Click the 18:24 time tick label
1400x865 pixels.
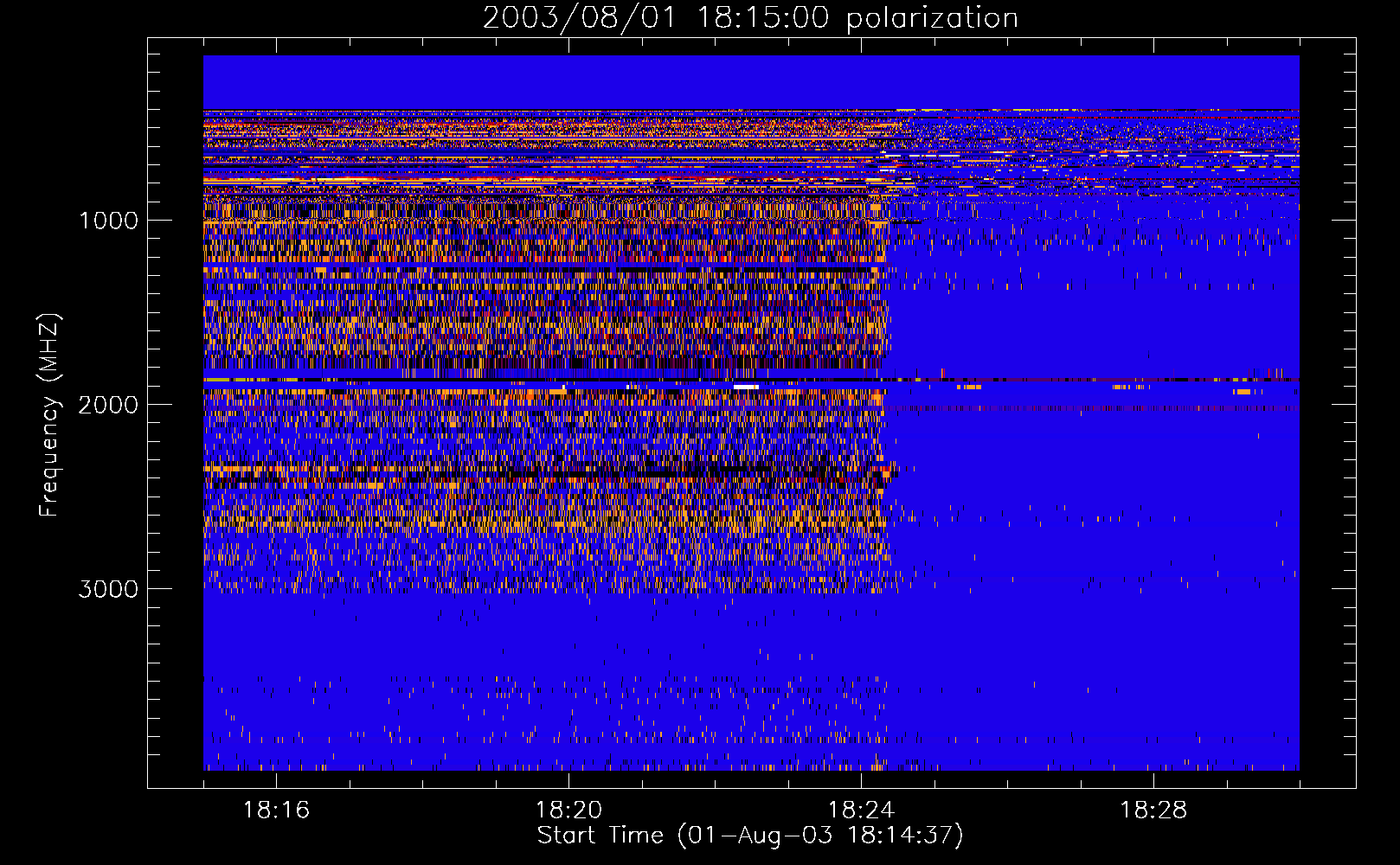point(861,811)
